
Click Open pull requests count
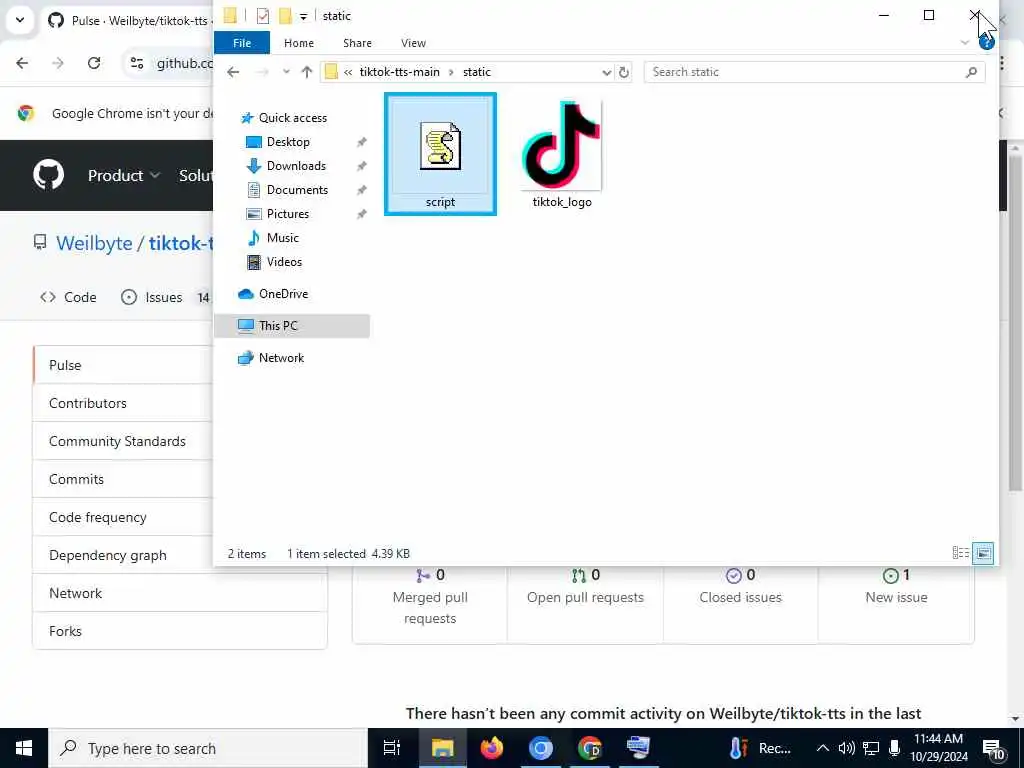pyautogui.click(x=585, y=586)
